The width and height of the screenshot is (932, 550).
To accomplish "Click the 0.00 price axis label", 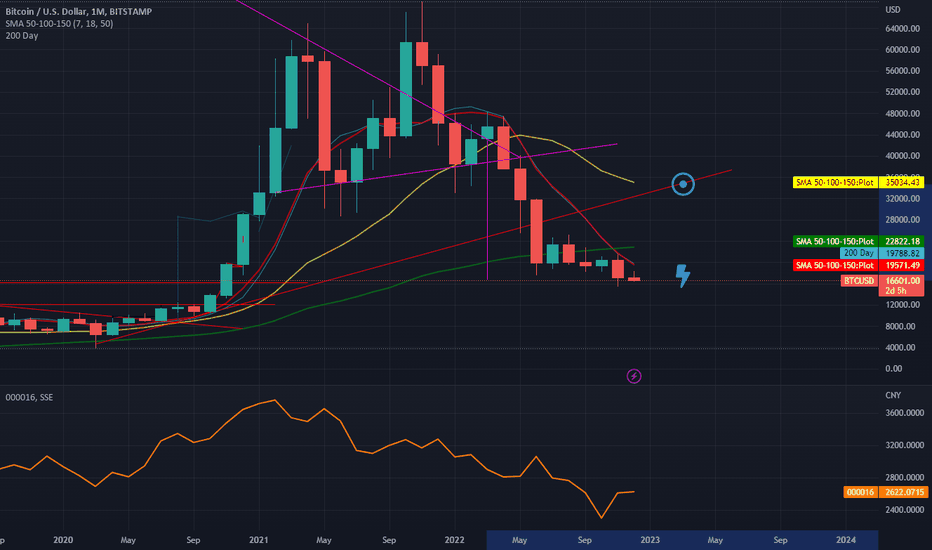I will pos(893,369).
